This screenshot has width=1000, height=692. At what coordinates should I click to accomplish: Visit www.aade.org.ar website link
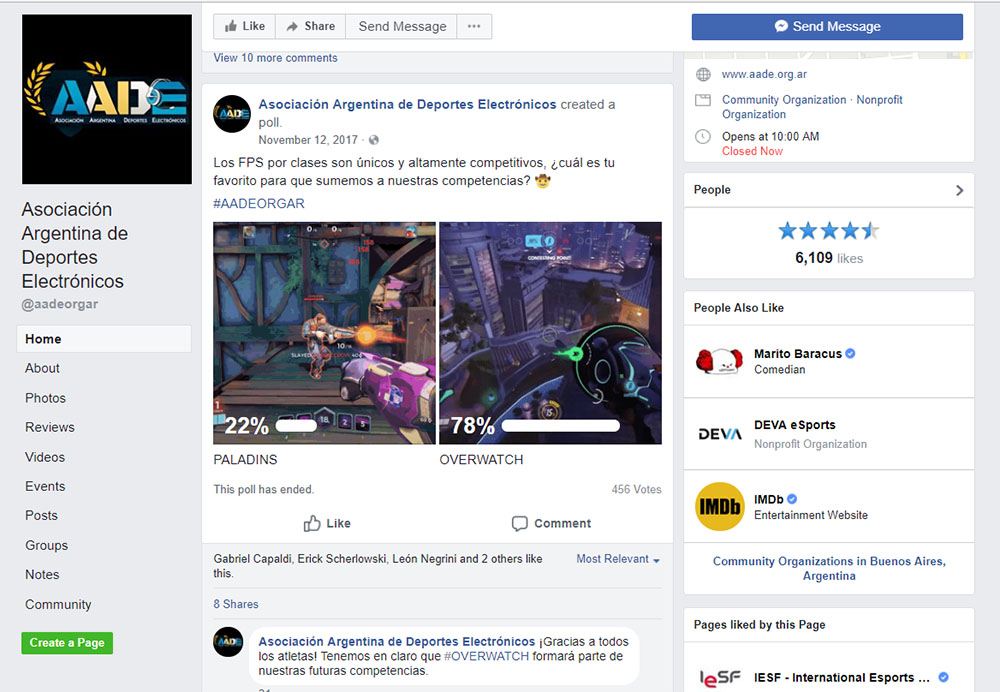[764, 75]
